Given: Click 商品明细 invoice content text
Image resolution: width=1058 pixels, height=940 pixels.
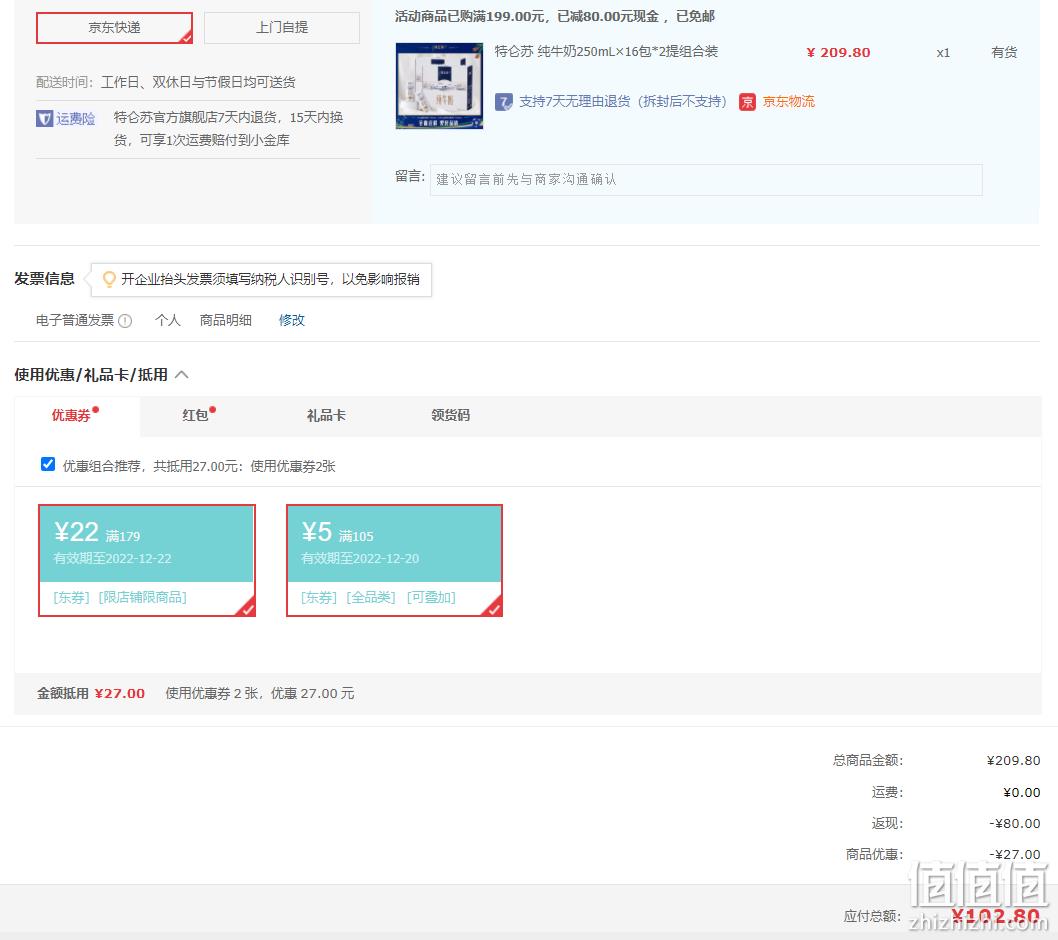Looking at the screenshot, I should pyautogui.click(x=225, y=320).
